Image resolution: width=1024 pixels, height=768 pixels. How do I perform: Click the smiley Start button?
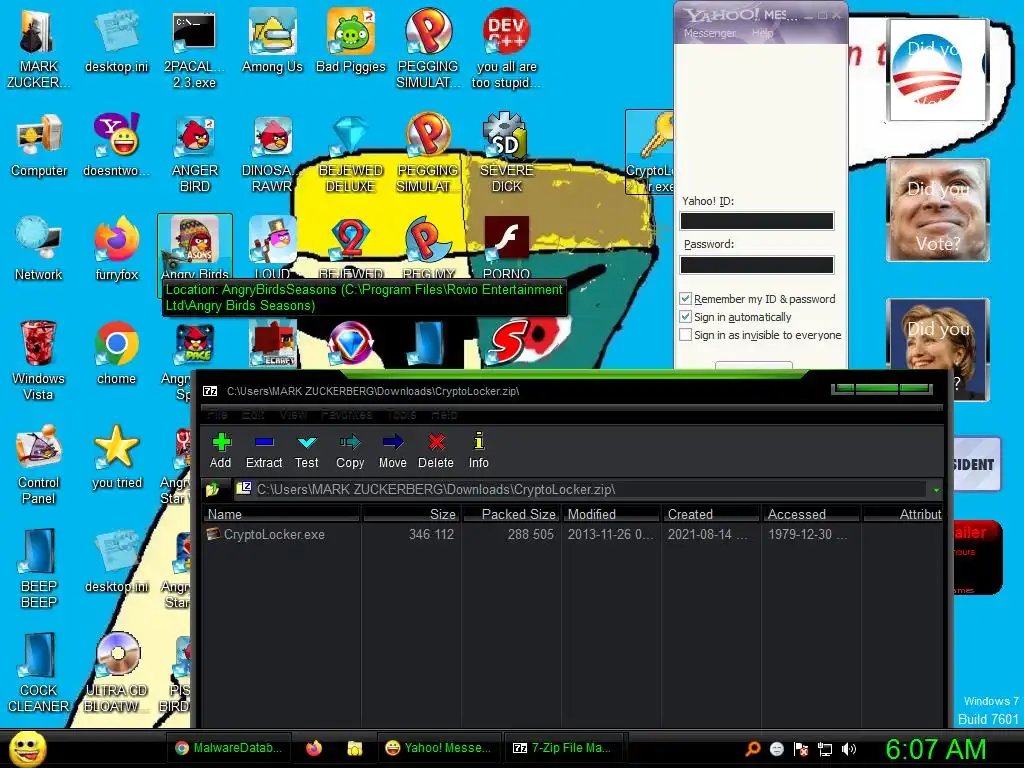pyautogui.click(x=27, y=748)
